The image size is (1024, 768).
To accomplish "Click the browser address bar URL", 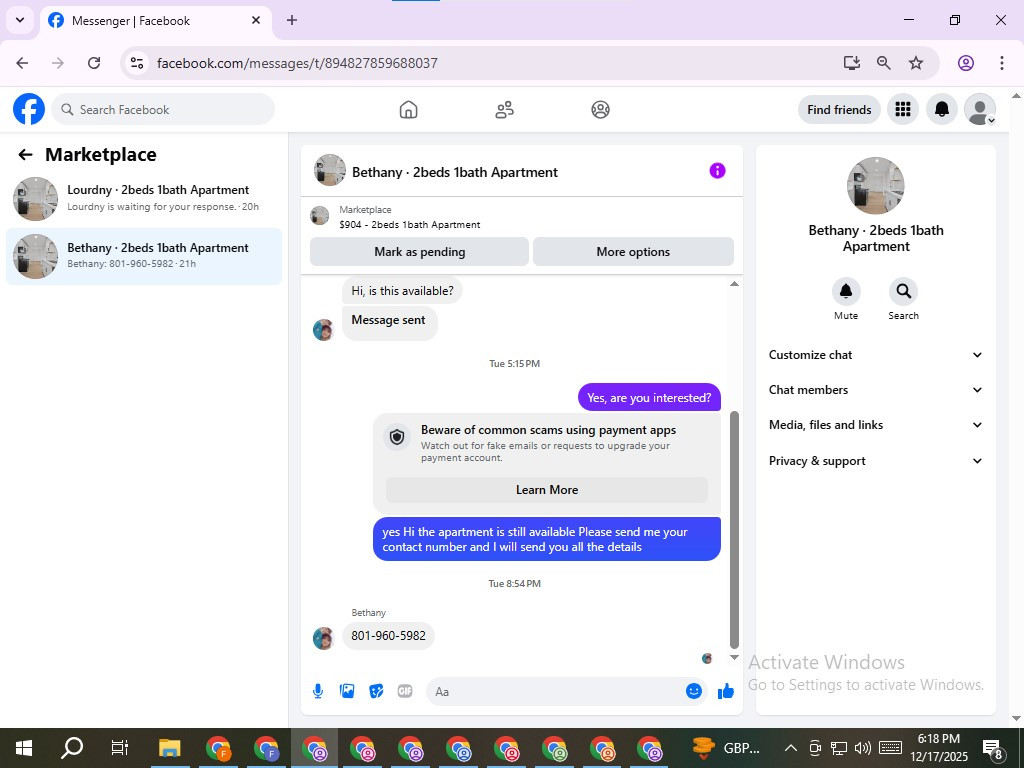I will click(297, 63).
